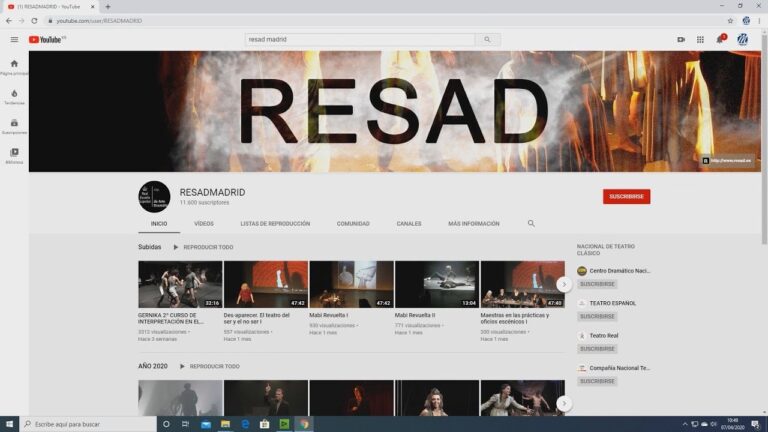The image size is (768, 432).
Task: Subscribe to Centro Dramático Nacional
Action: (x=597, y=284)
